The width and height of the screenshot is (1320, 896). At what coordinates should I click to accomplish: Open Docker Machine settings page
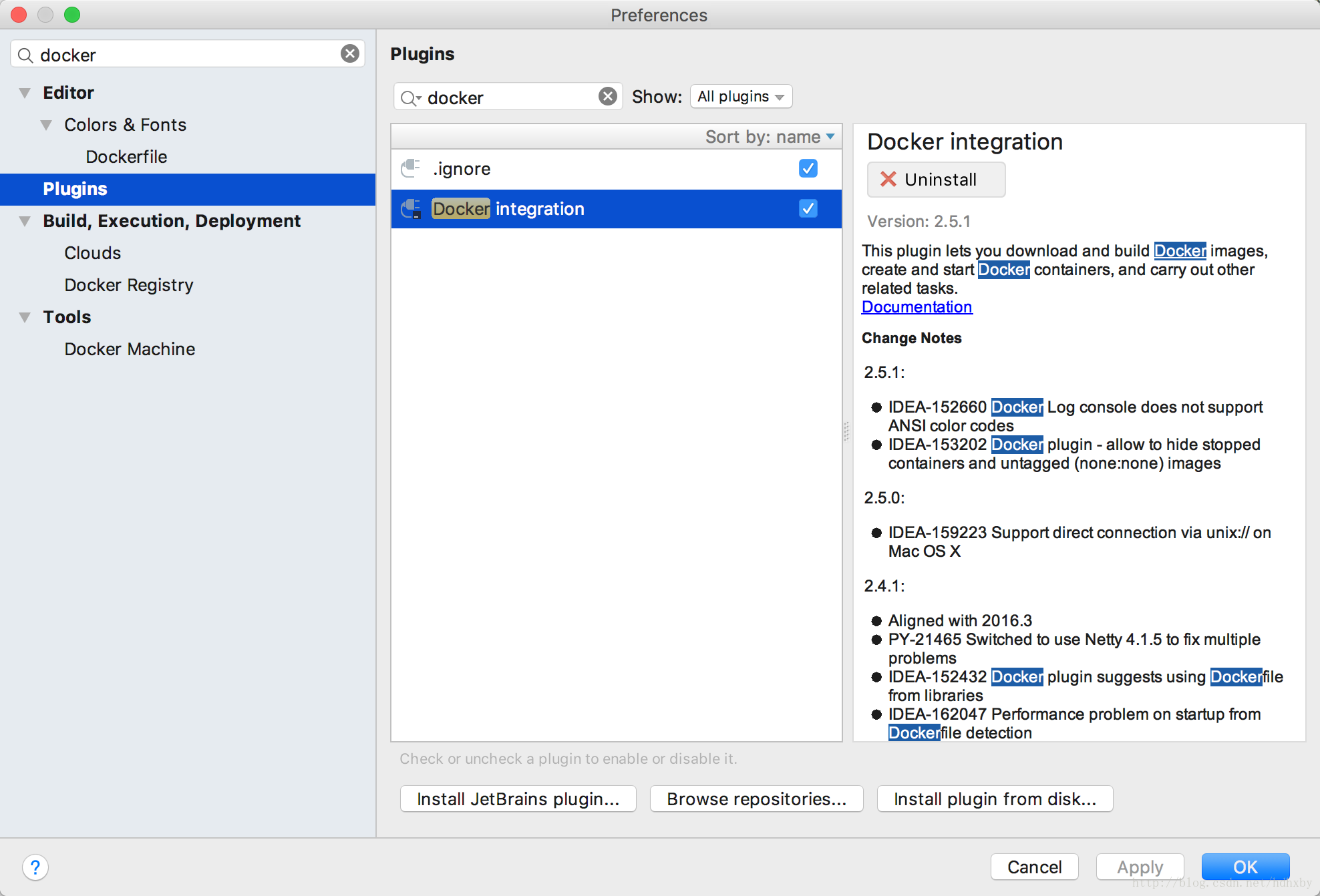pyautogui.click(x=130, y=349)
